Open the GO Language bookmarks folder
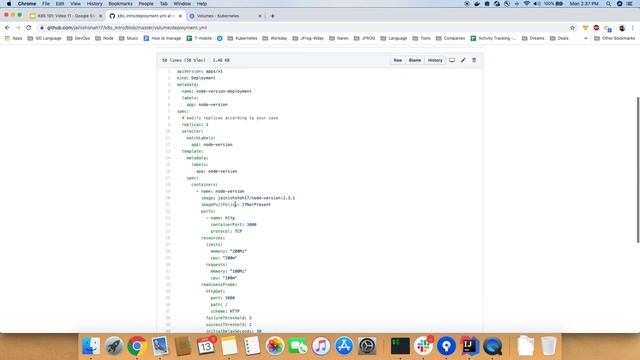Viewport: 640px width, 360px height. coord(44,38)
